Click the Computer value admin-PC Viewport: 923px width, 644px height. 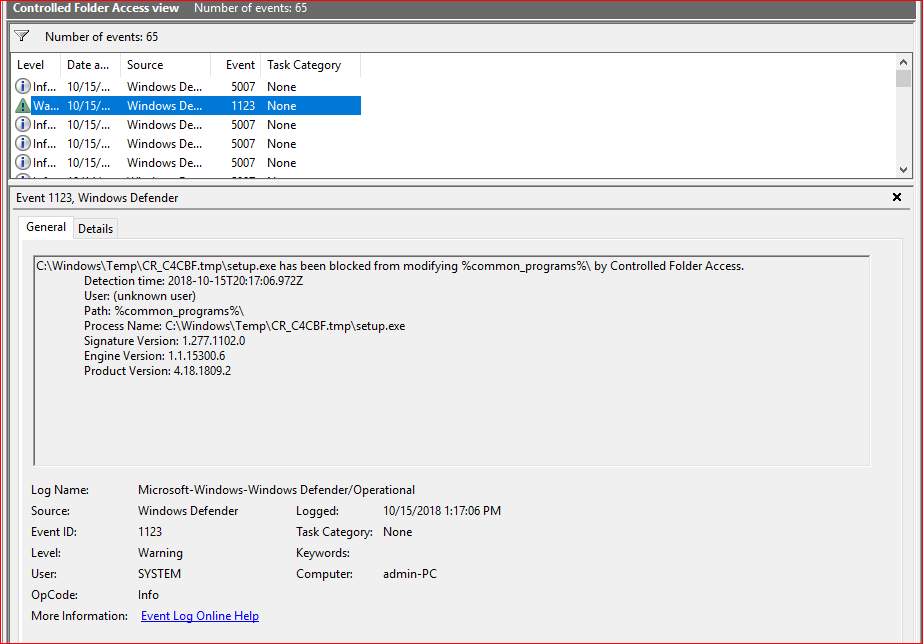pos(410,574)
